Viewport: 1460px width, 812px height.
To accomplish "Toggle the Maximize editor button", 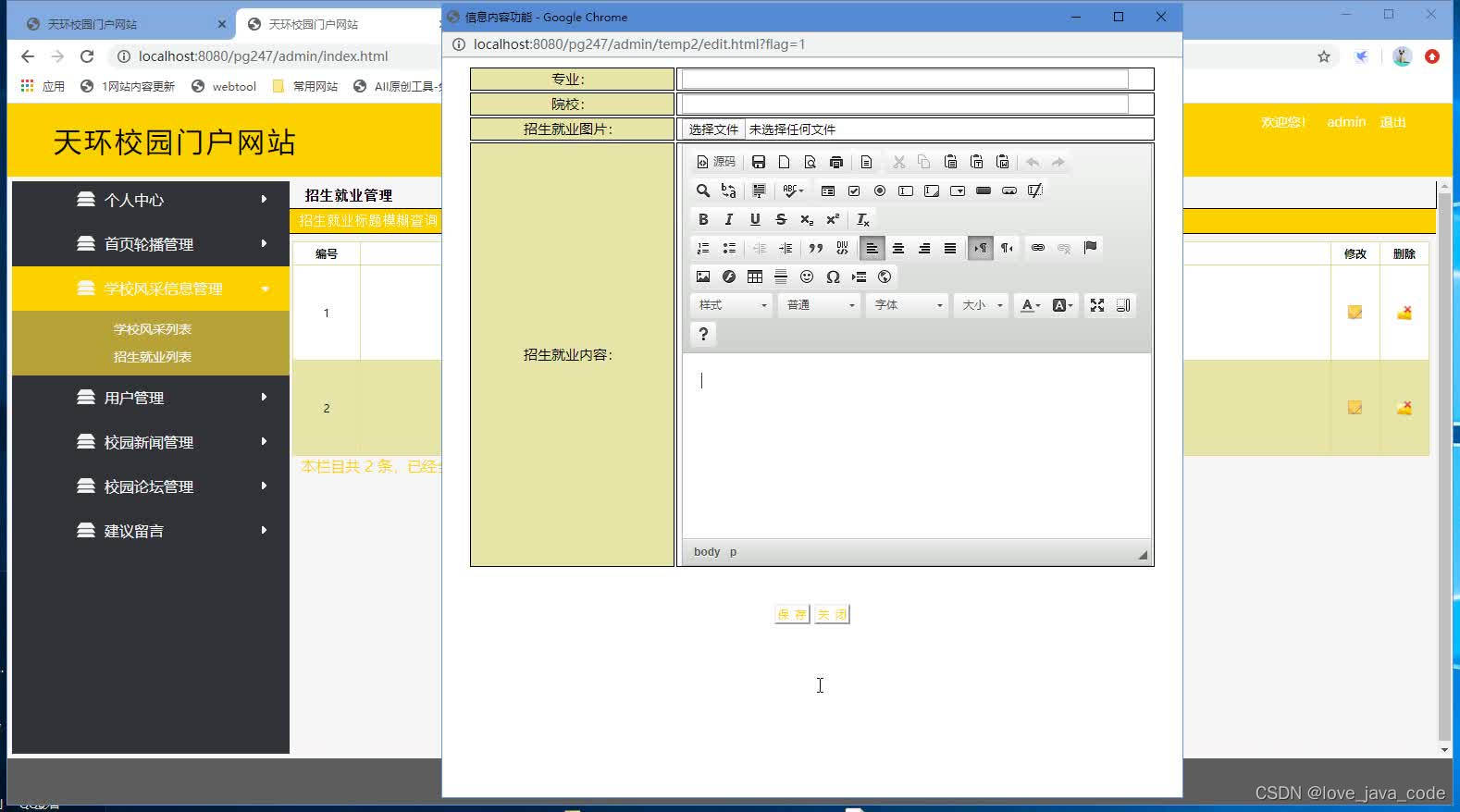I will 1097,305.
